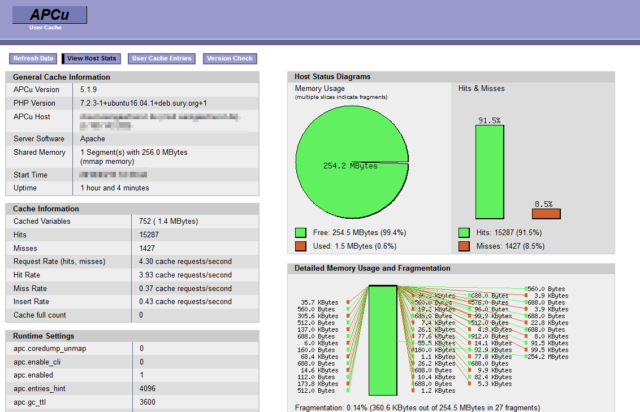Screen dimensions: 640x412
Task: Click the Detailed Memory Usage and Fragmentation header
Action: click(x=451, y=268)
